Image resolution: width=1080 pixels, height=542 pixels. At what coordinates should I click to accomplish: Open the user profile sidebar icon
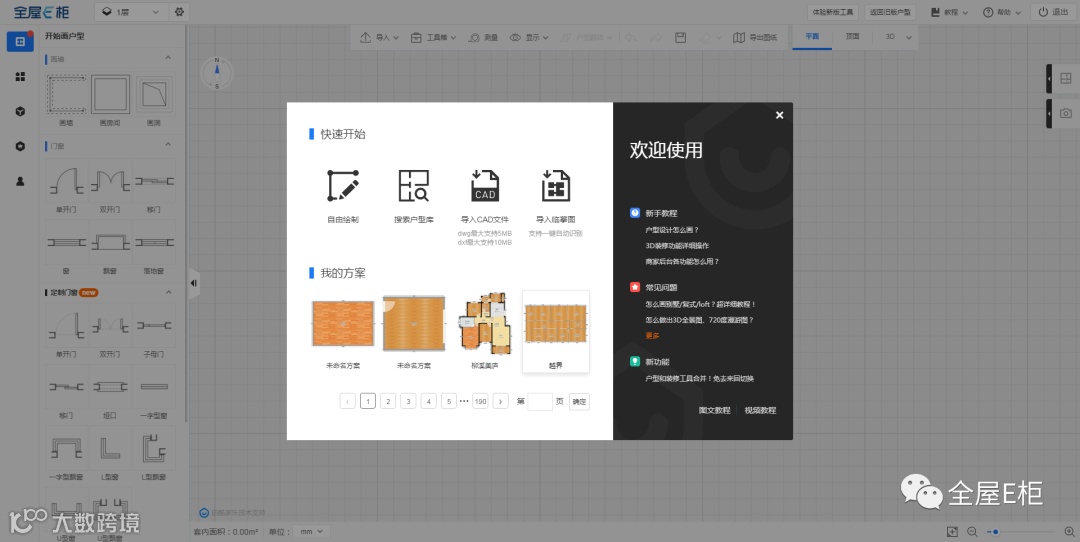click(x=20, y=181)
